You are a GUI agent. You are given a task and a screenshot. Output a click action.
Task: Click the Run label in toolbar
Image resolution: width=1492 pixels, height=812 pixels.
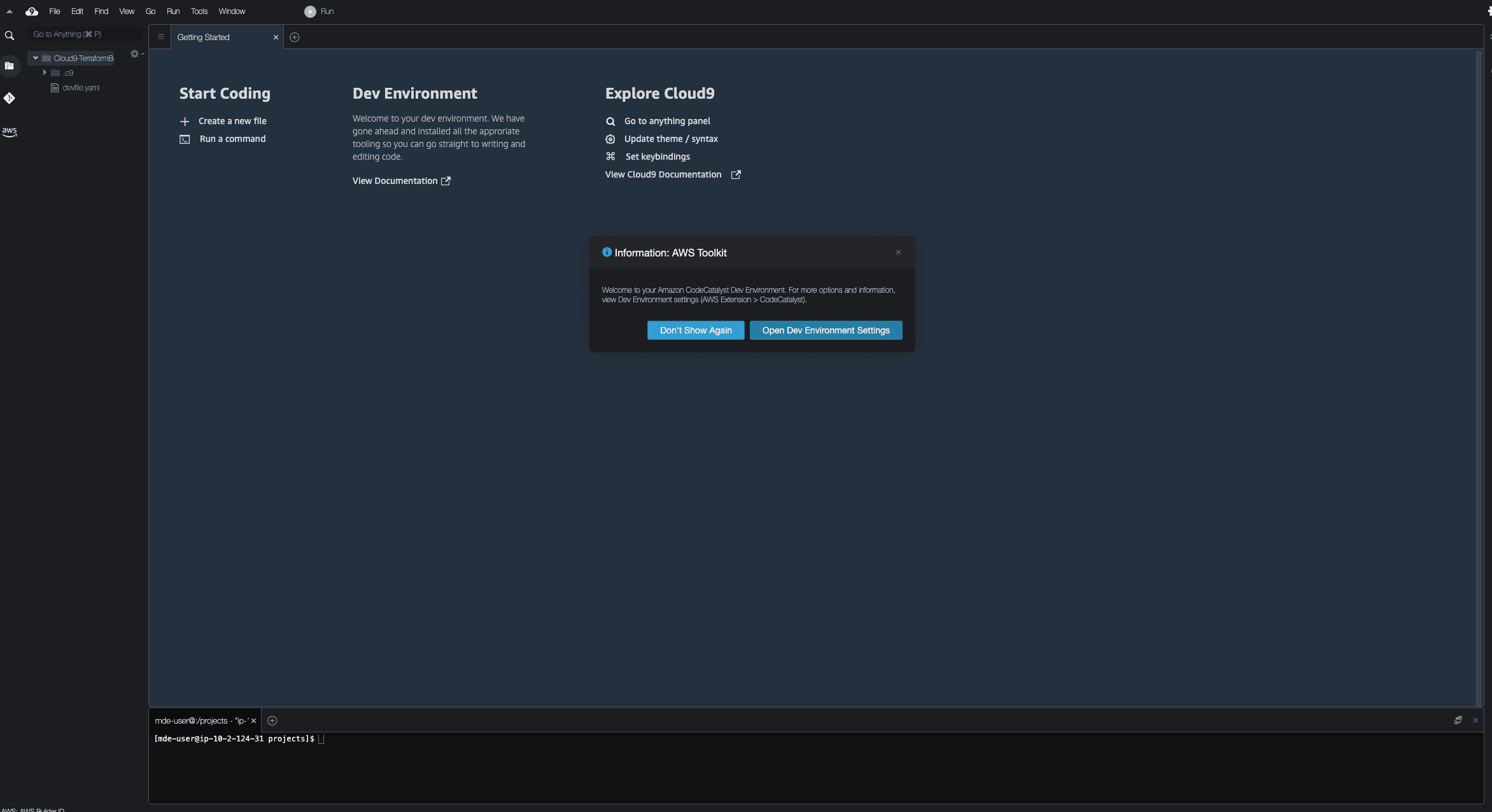click(x=327, y=11)
